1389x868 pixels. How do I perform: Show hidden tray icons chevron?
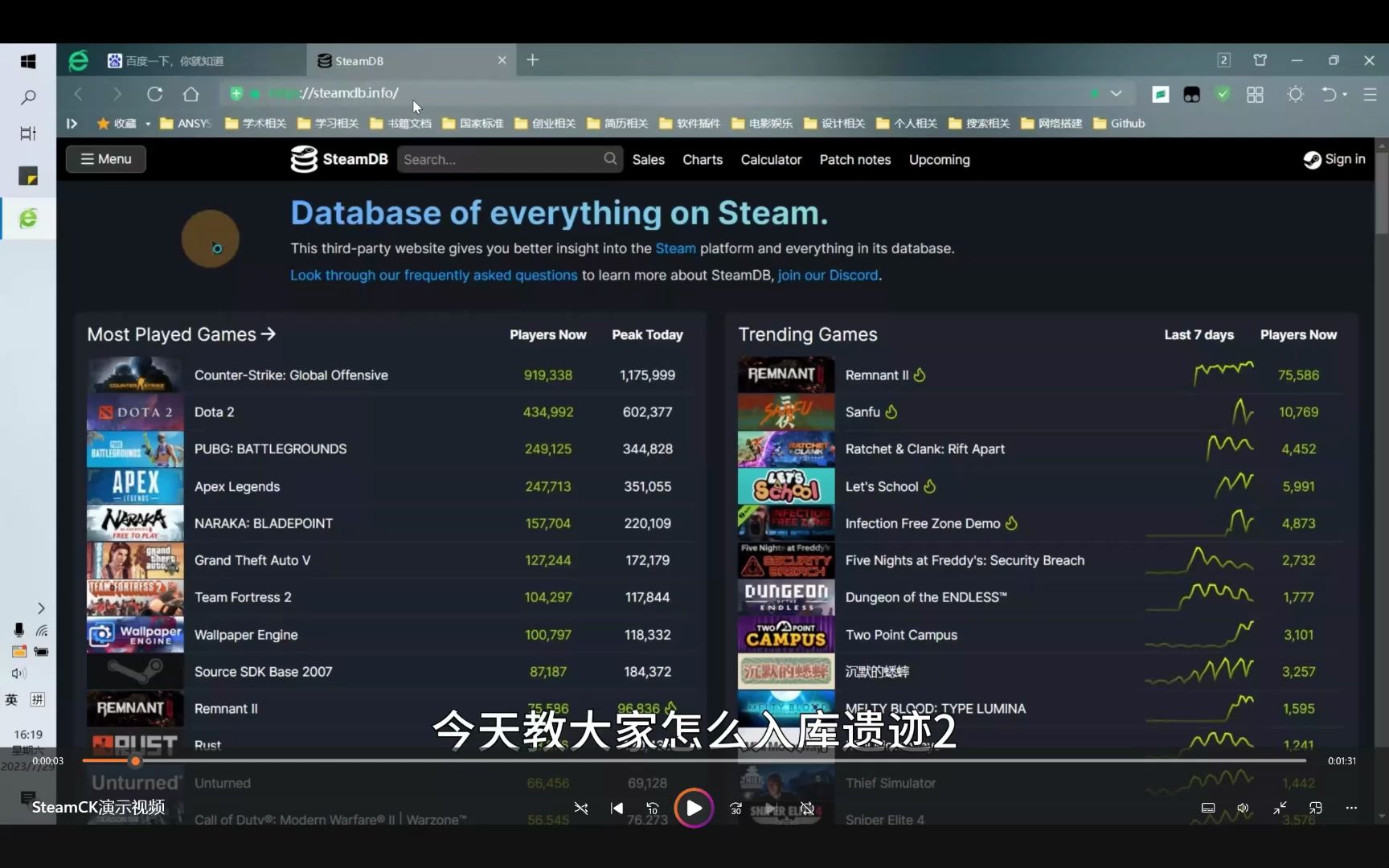(41, 608)
